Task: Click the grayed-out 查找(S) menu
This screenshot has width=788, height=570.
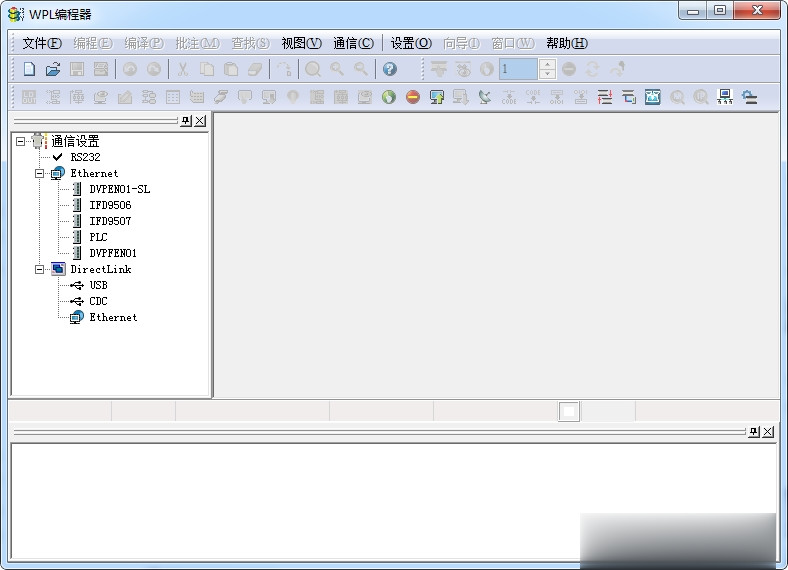Action: 250,43
